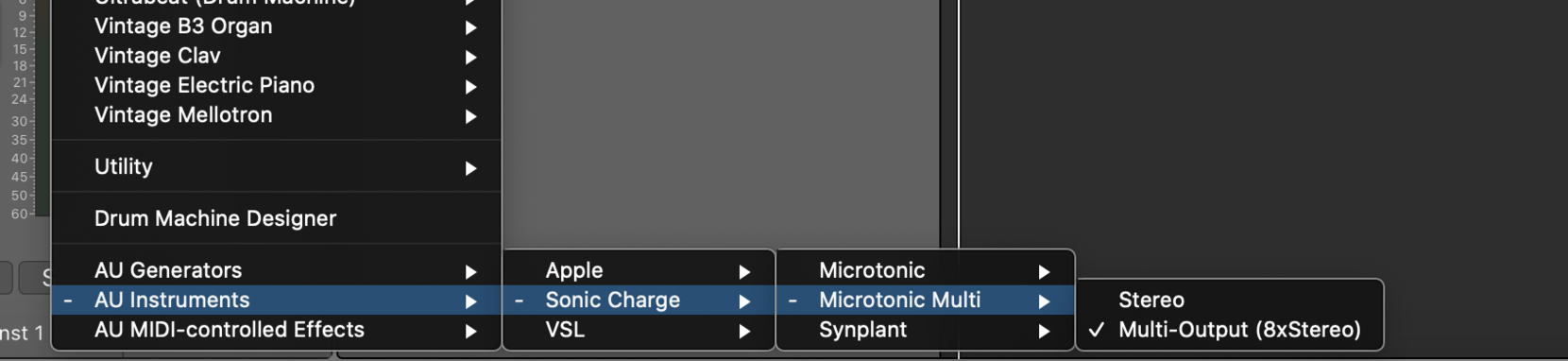The height and width of the screenshot is (361, 1568).
Task: Expand Sonic Charge submenu arrow
Action: 744,301
